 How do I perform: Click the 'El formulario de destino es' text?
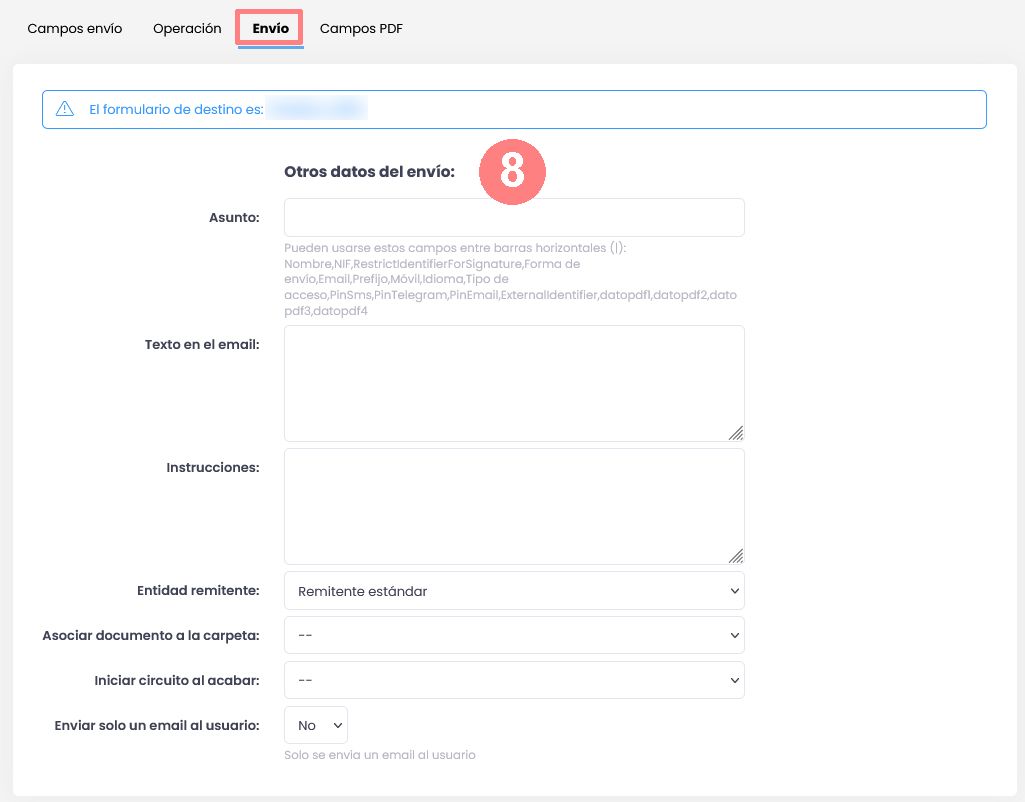click(x=176, y=109)
